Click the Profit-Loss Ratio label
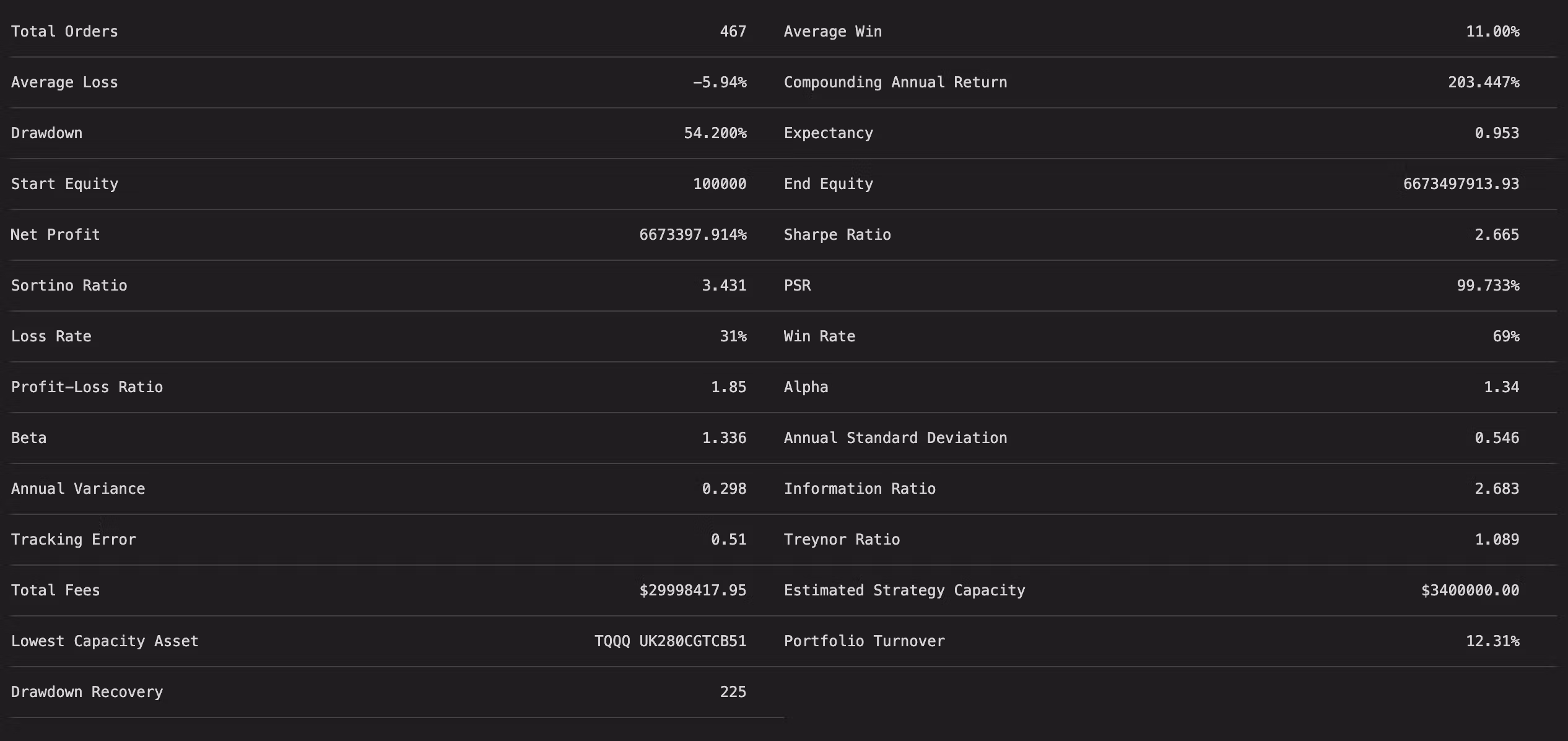1568x741 pixels. click(87, 387)
